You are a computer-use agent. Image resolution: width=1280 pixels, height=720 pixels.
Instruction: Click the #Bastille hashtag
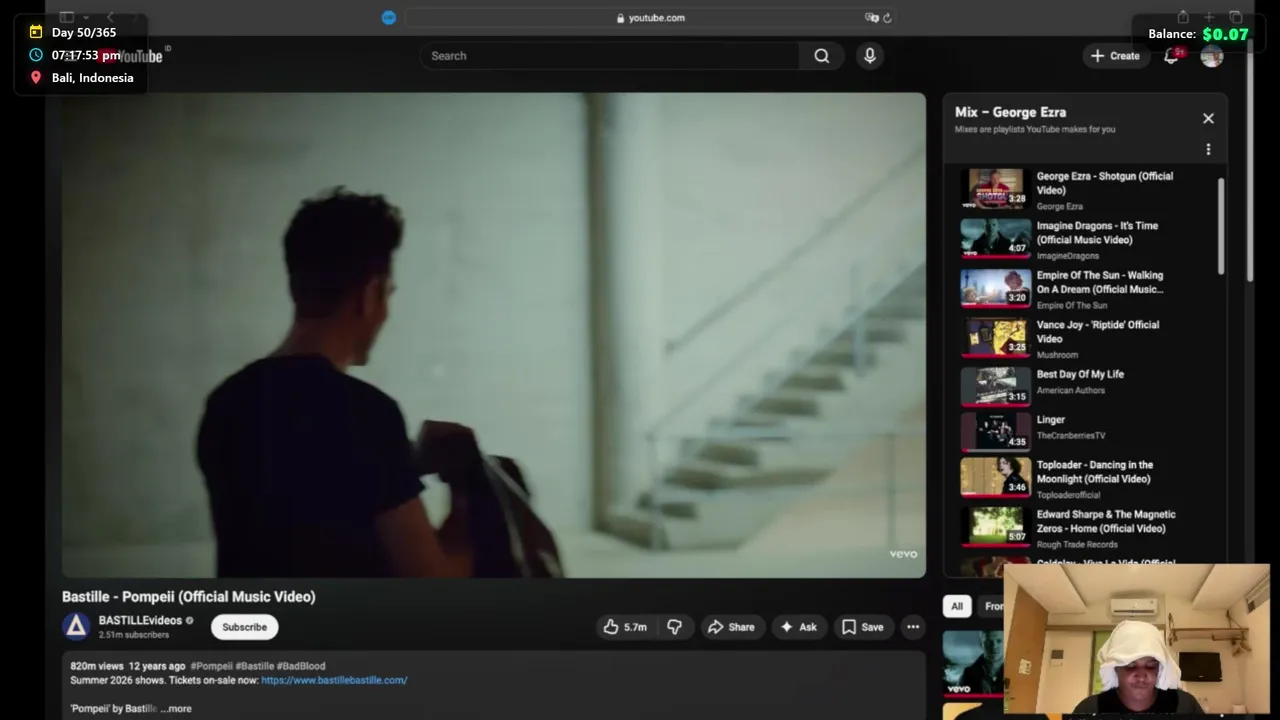(254, 666)
